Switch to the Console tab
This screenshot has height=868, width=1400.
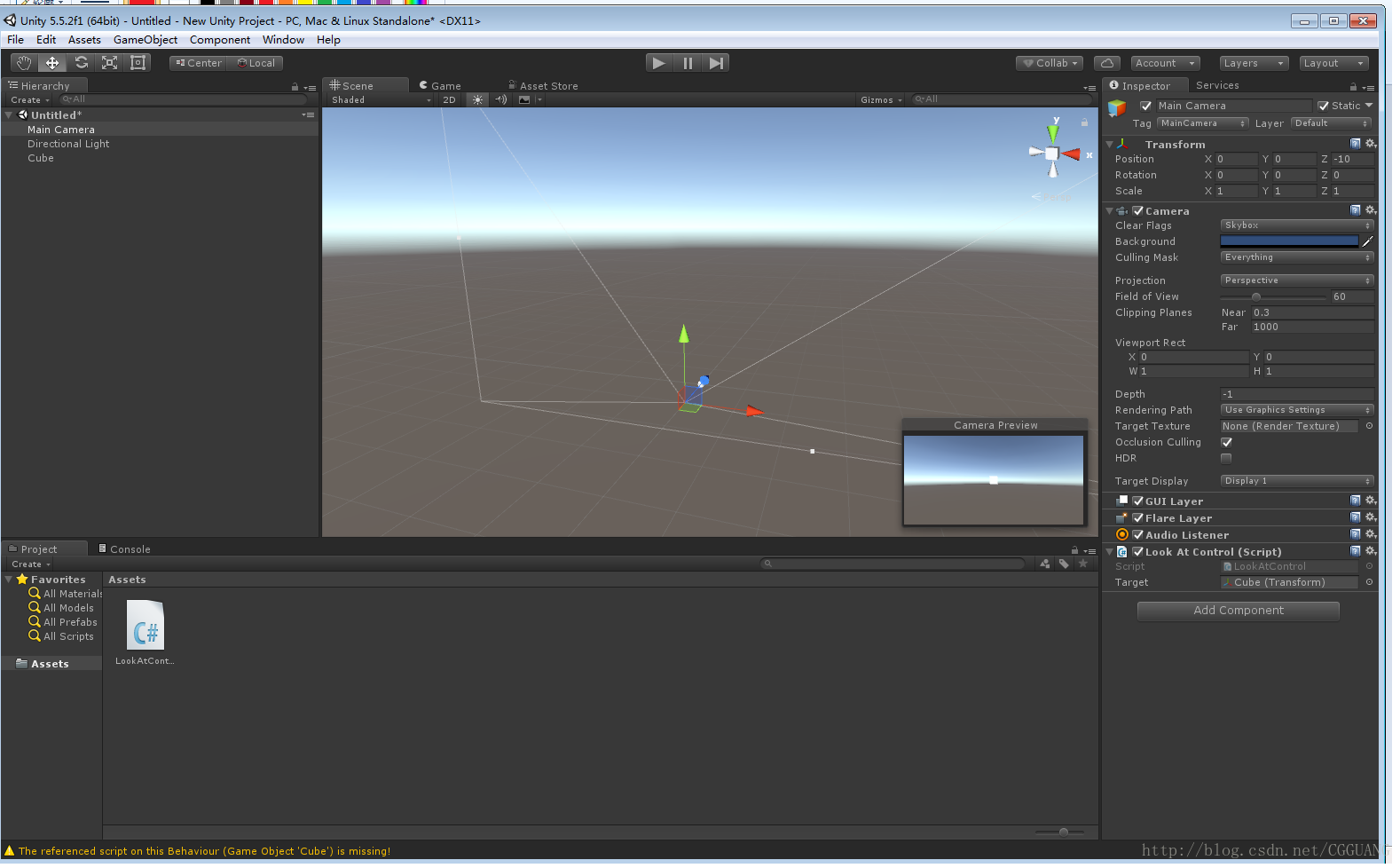click(x=124, y=549)
